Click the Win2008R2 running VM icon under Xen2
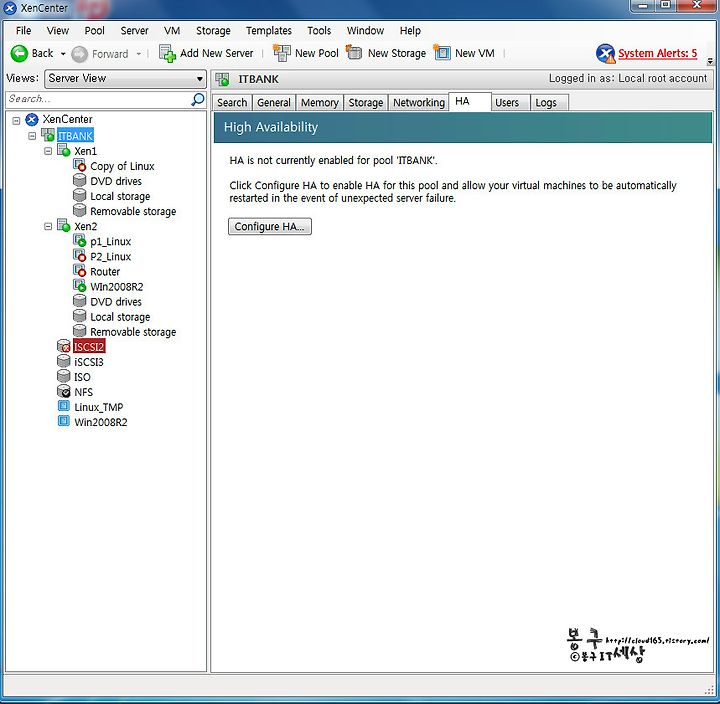This screenshot has width=720, height=704. [79, 286]
